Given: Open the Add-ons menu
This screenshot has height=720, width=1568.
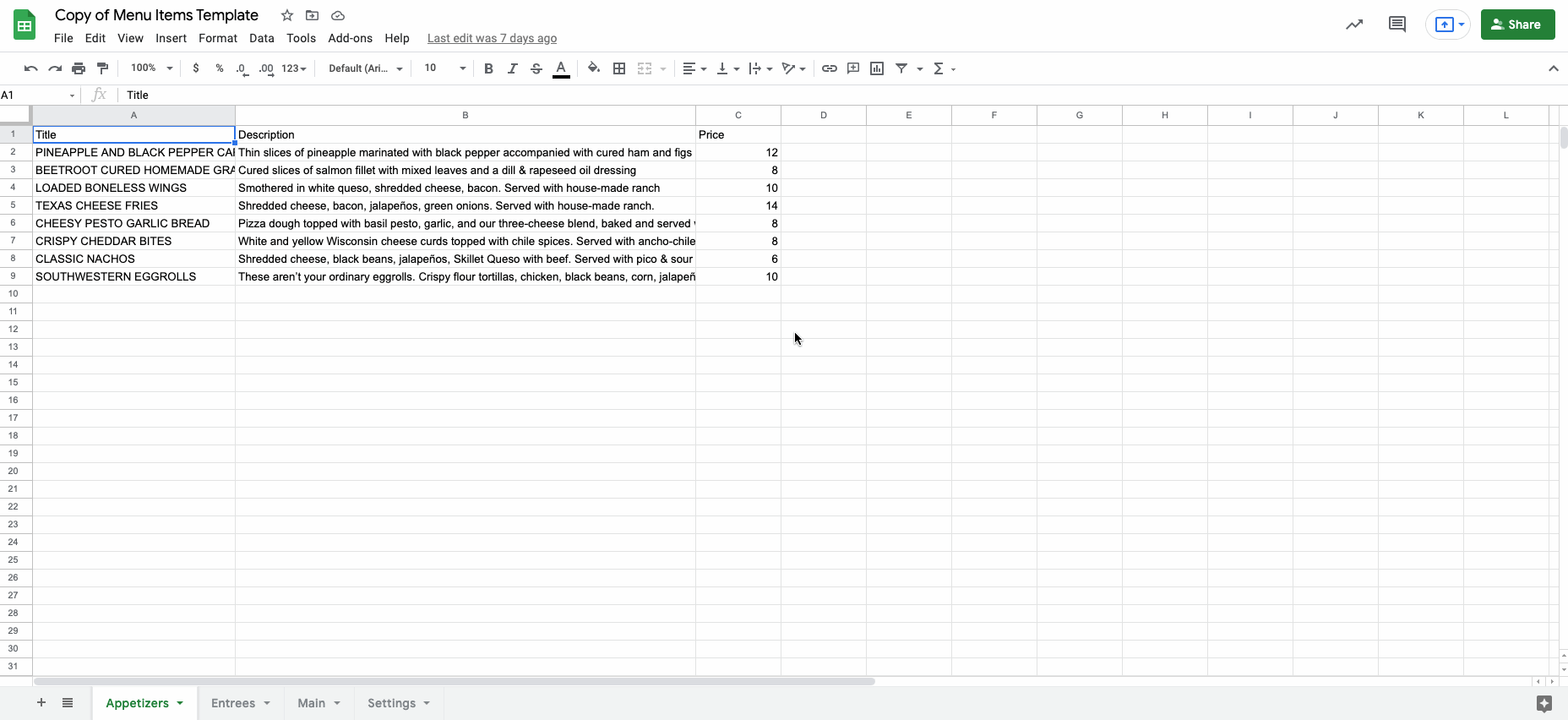Looking at the screenshot, I should [x=351, y=38].
